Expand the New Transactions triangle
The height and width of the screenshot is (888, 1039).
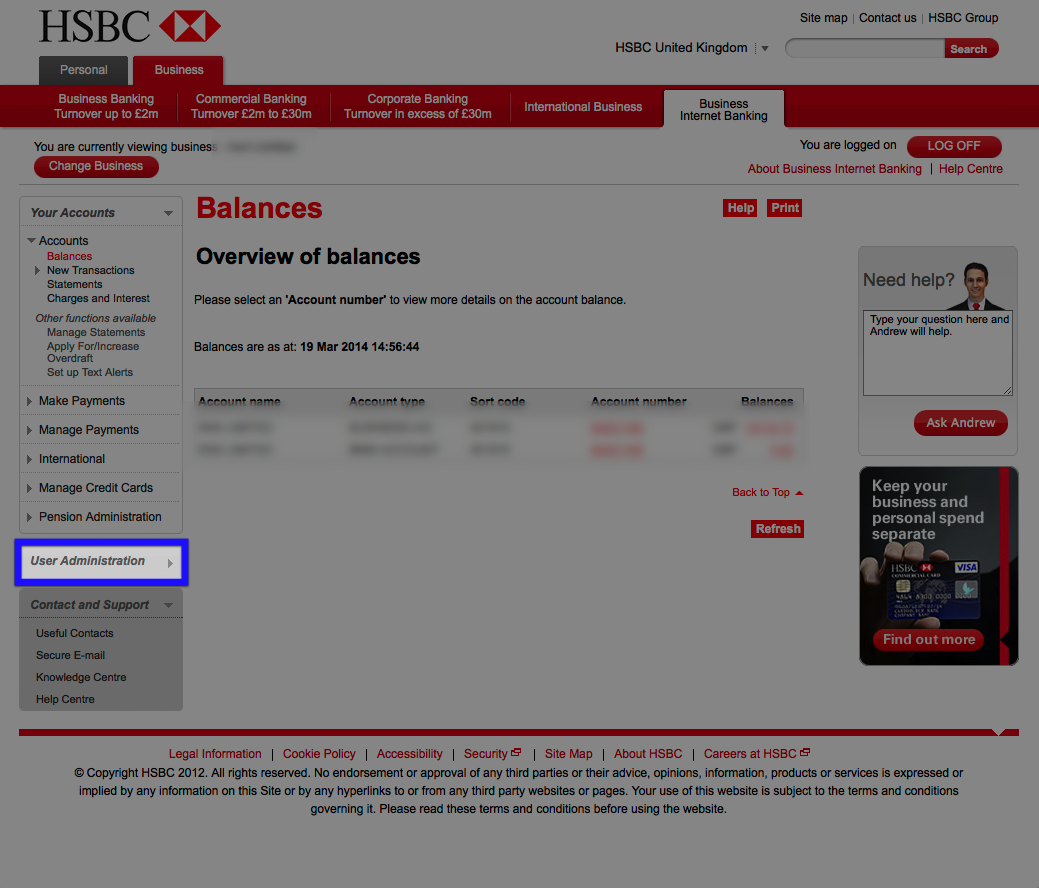click(x=38, y=270)
